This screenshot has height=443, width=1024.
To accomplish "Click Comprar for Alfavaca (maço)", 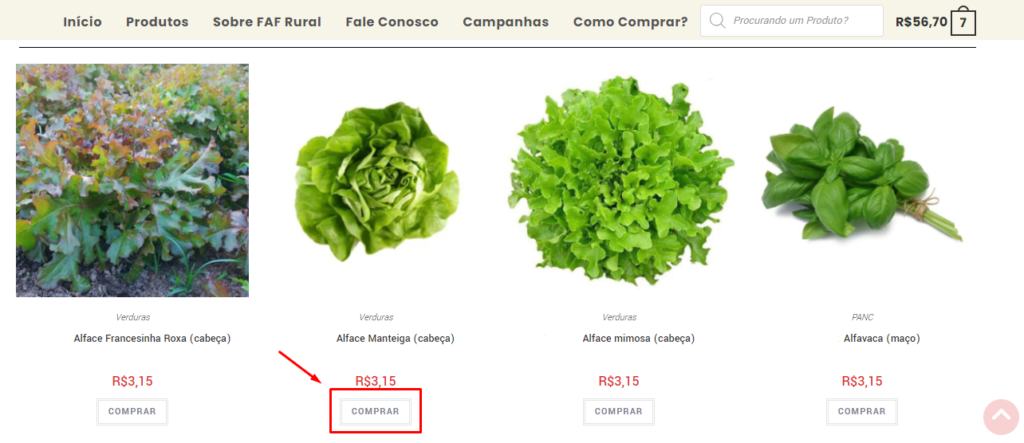I will click(x=862, y=412).
